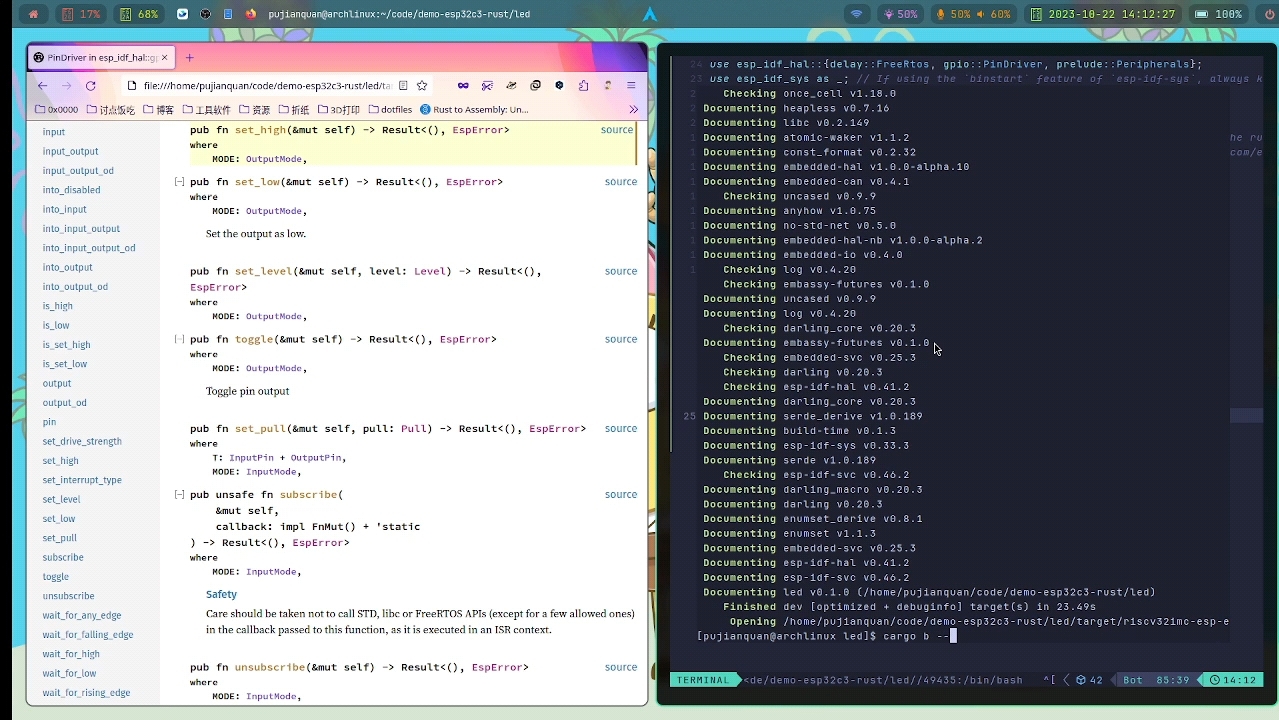Screen dimensions: 1279x720
Task: Click the microphone 50% level indicator
Action: [x=953, y=14]
